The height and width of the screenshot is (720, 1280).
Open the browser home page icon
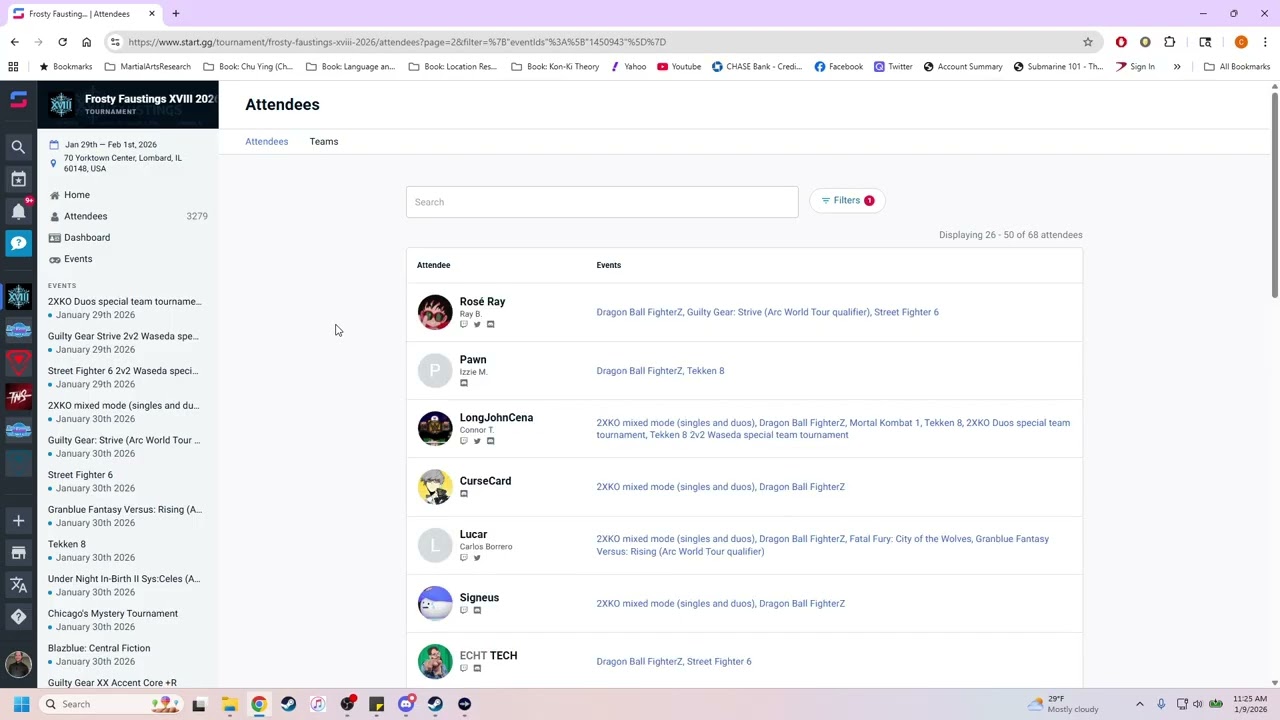pyautogui.click(x=86, y=42)
